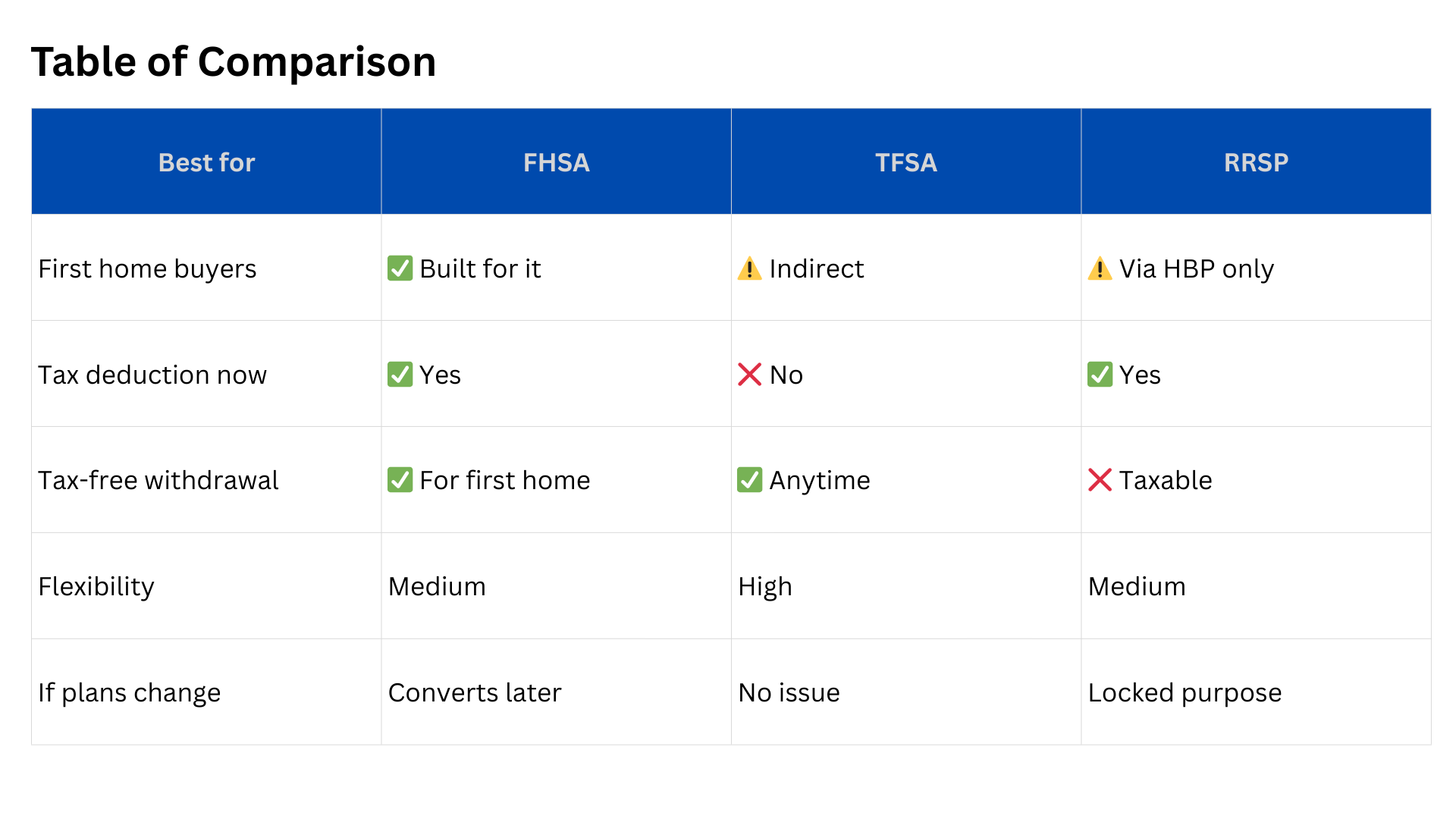Click the green checkmark beside Built for it
The height and width of the screenshot is (819, 1456).
coord(400,268)
